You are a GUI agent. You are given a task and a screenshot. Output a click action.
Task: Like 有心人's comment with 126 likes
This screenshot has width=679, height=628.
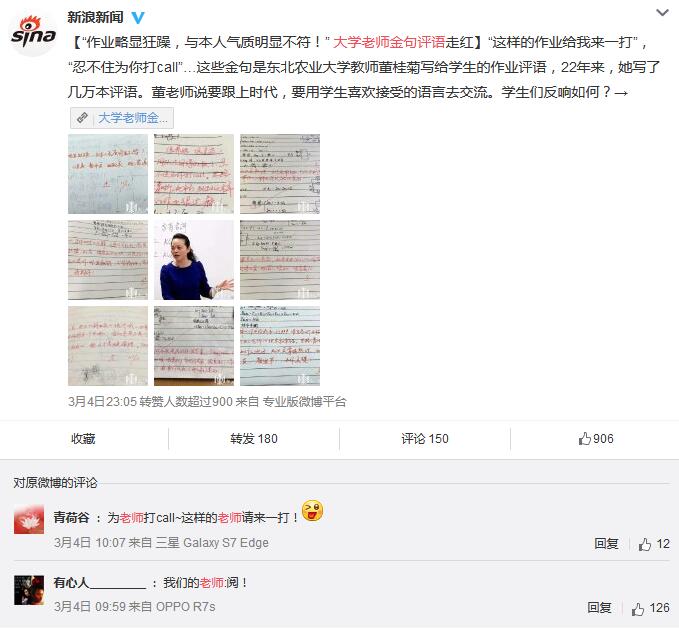(650, 609)
